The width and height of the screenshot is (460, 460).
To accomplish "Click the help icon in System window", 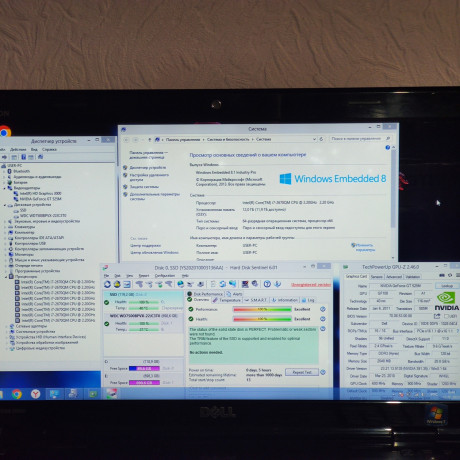I will tap(387, 147).
